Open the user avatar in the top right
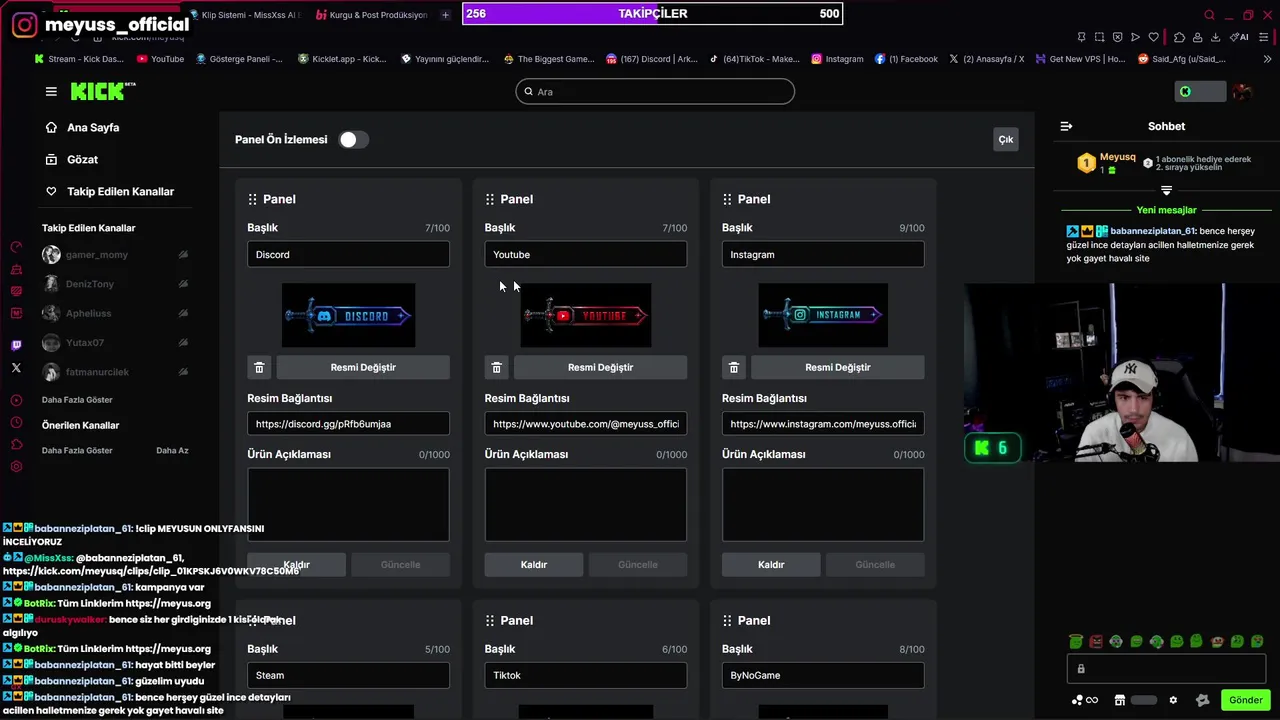 coord(1242,92)
